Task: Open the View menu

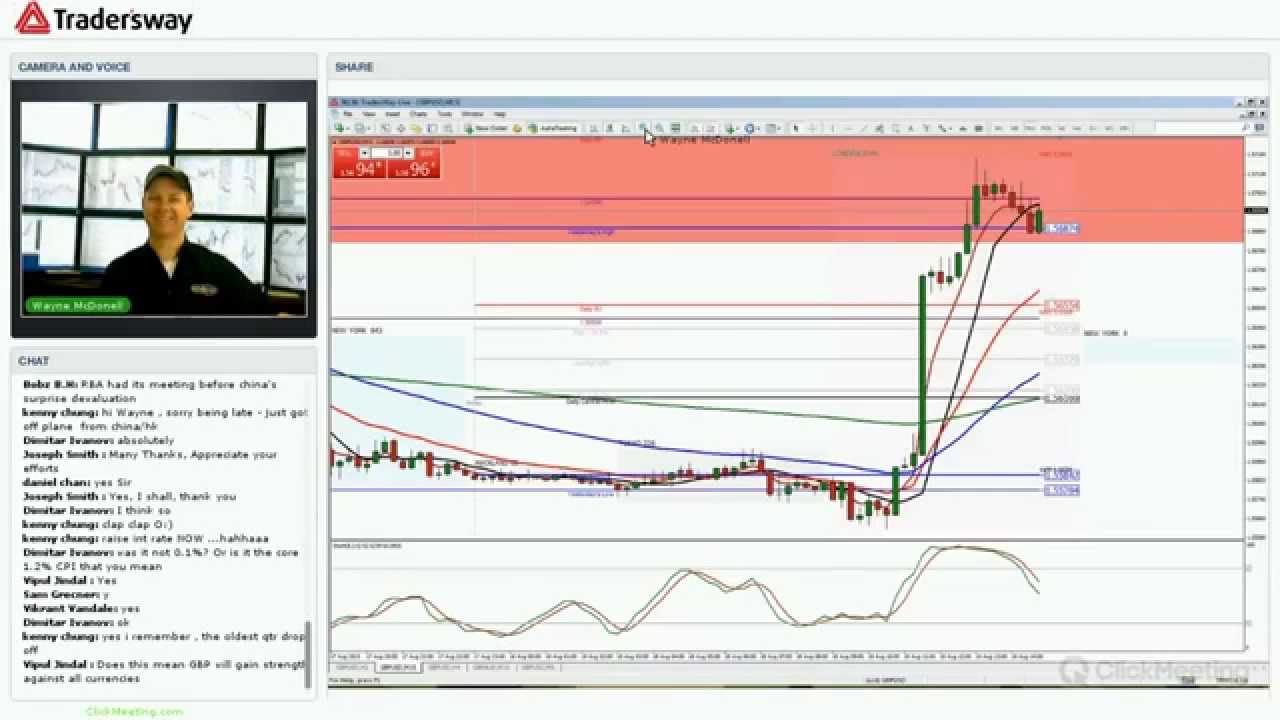Action: coord(368,114)
